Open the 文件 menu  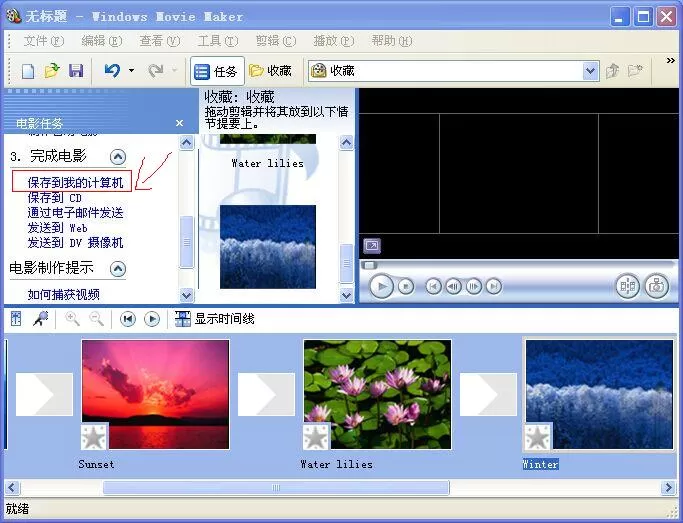point(44,41)
